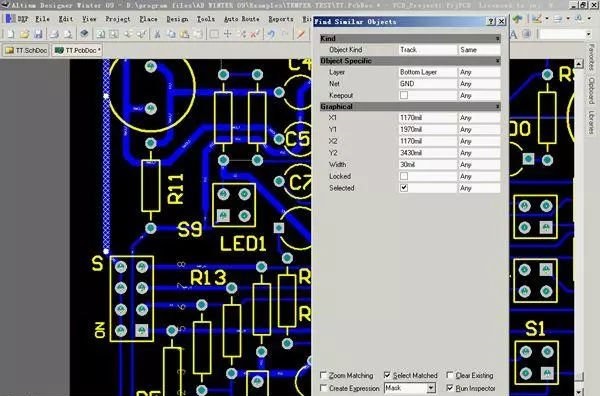Open the Auto Route menu
Image resolution: width=600 pixels, height=396 pixels.
pyautogui.click(x=241, y=19)
